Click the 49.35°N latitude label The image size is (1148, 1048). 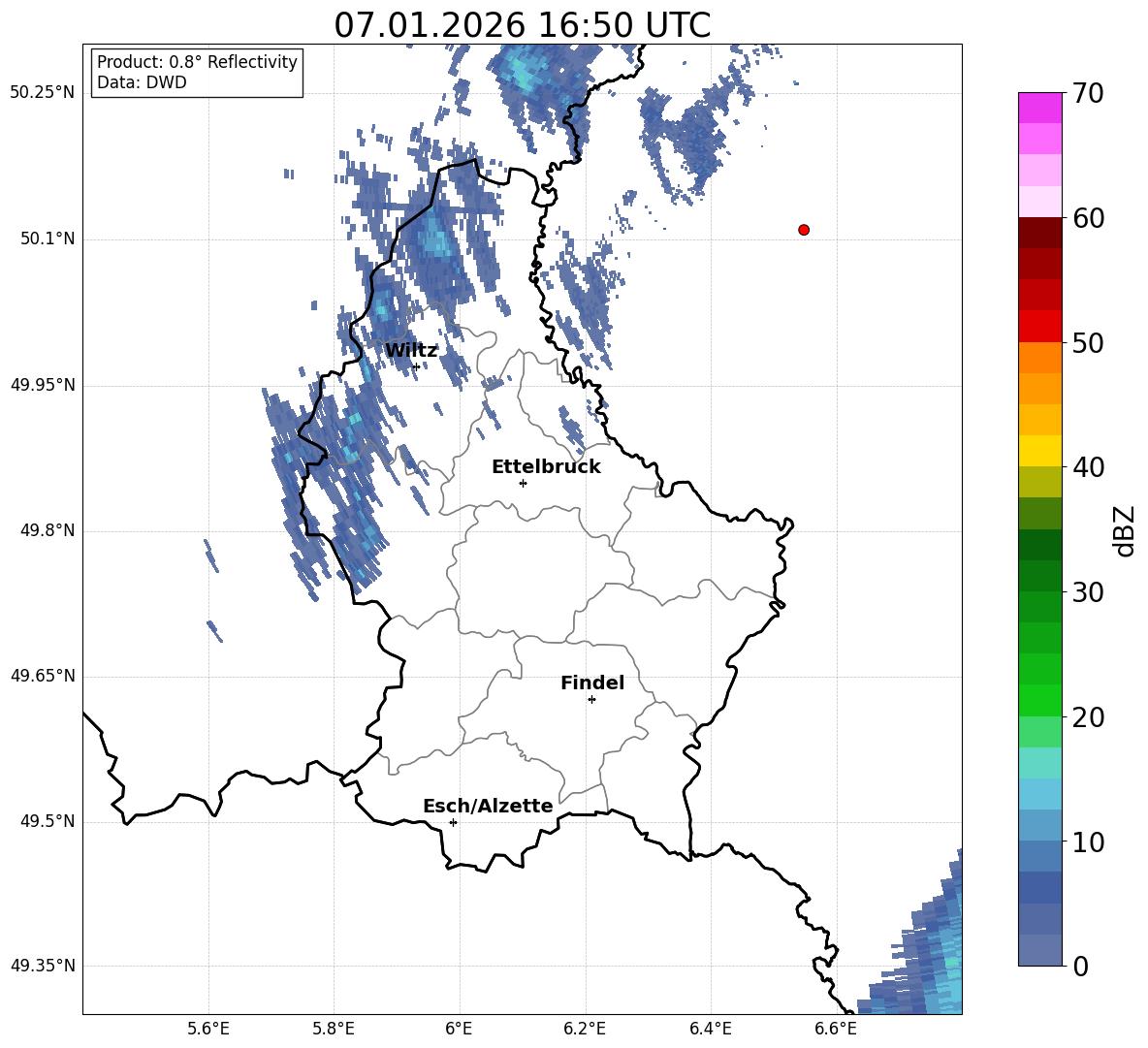43,966
